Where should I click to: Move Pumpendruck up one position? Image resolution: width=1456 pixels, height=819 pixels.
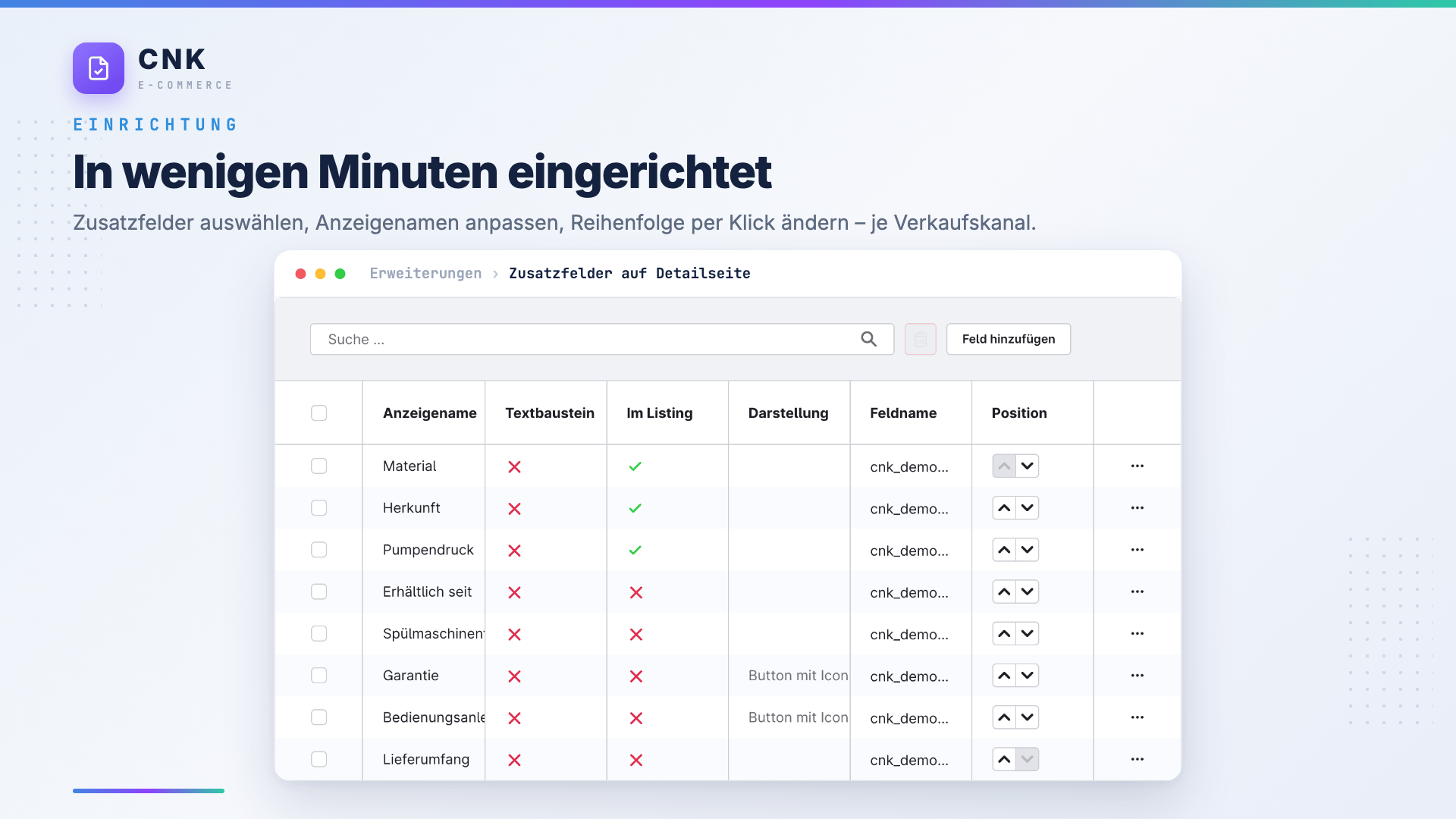click(1004, 549)
